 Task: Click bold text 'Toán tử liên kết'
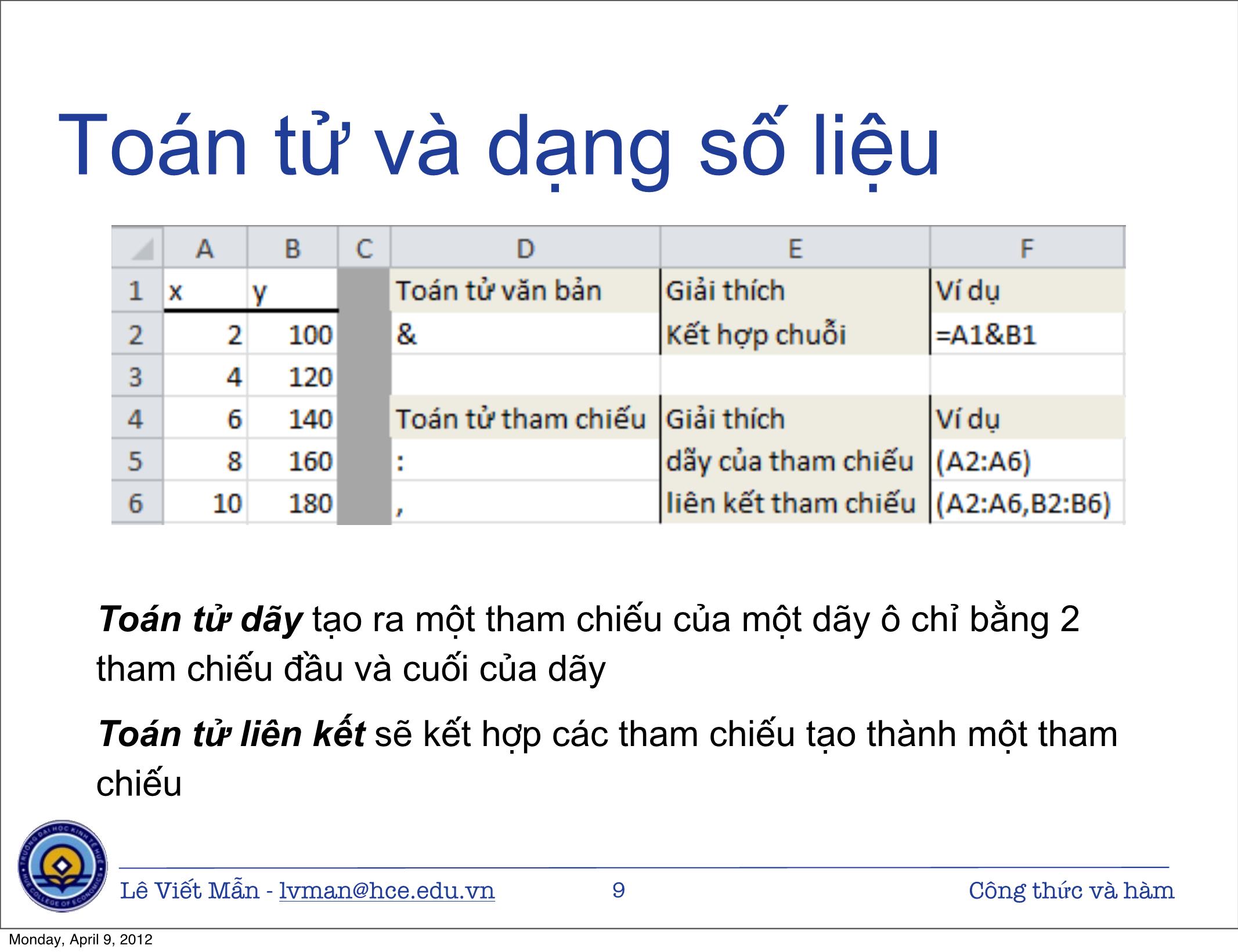pos(232,734)
